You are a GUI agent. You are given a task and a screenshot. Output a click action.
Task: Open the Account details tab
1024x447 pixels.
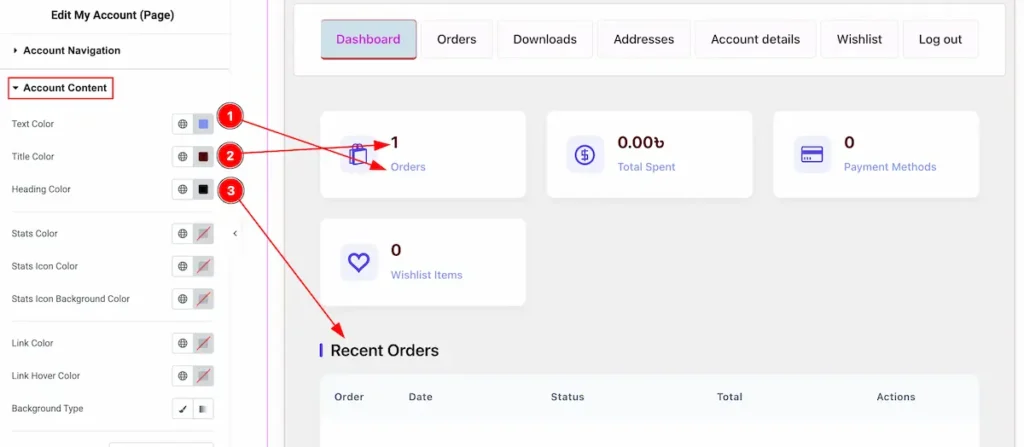[755, 40]
